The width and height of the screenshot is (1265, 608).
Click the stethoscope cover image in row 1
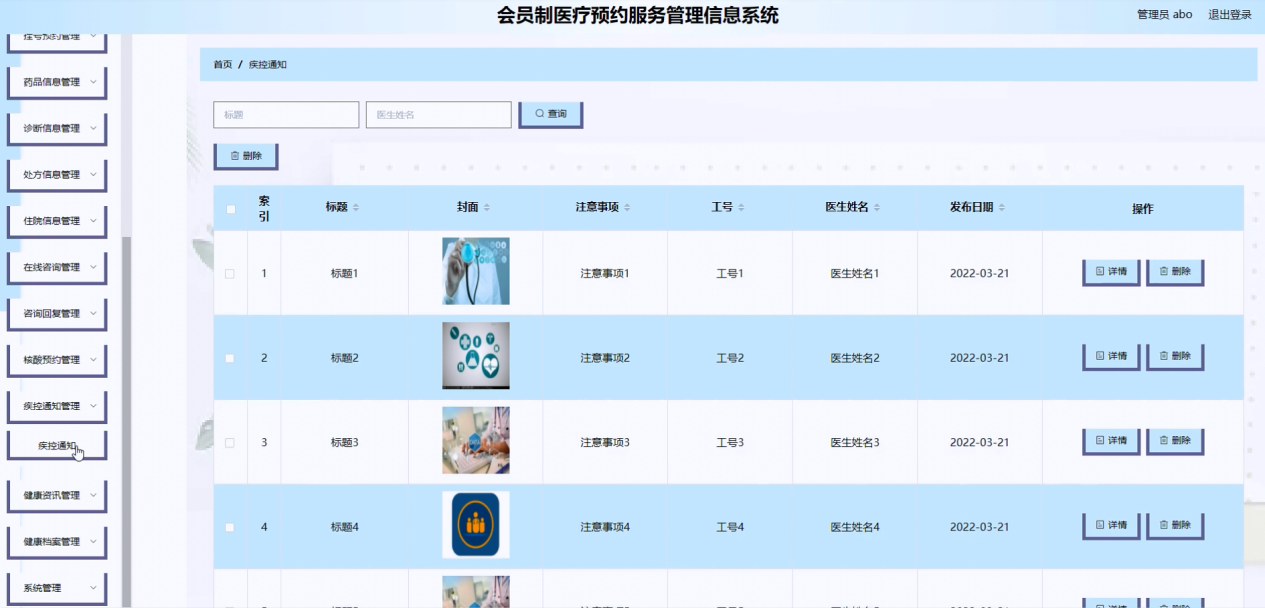click(x=476, y=271)
